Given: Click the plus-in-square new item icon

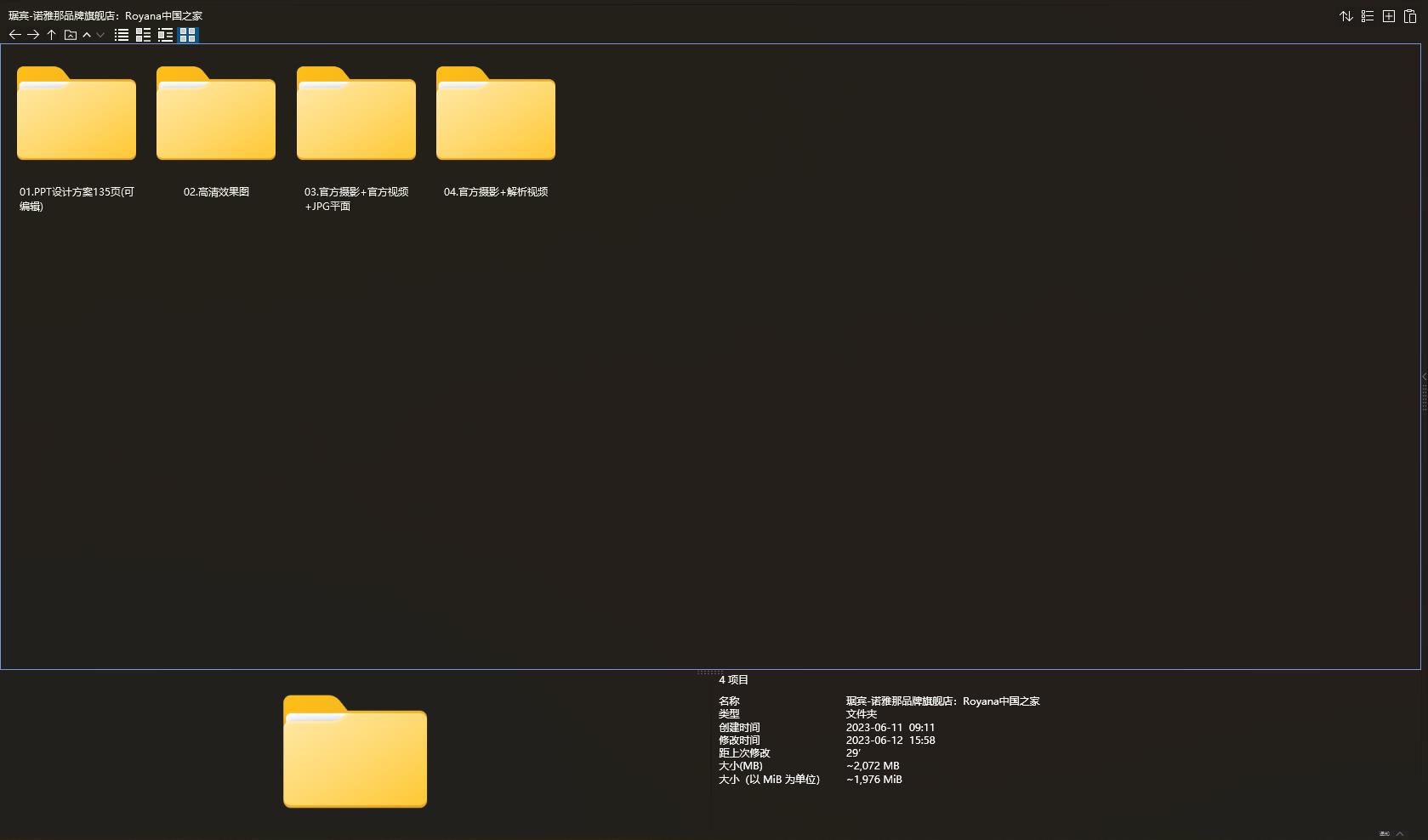Looking at the screenshot, I should pyautogui.click(x=1388, y=16).
